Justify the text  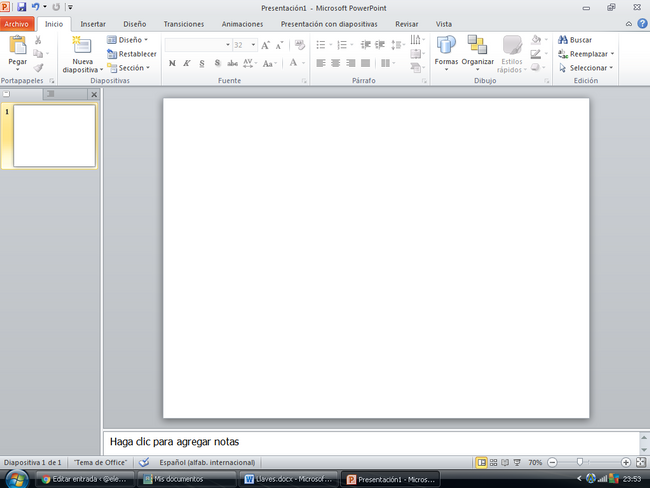366,63
